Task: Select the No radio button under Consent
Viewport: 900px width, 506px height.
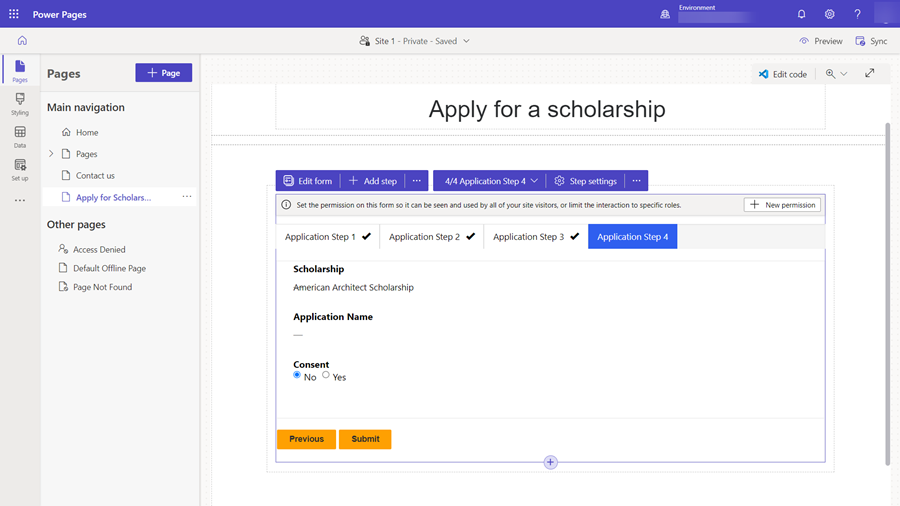Action: 297,376
